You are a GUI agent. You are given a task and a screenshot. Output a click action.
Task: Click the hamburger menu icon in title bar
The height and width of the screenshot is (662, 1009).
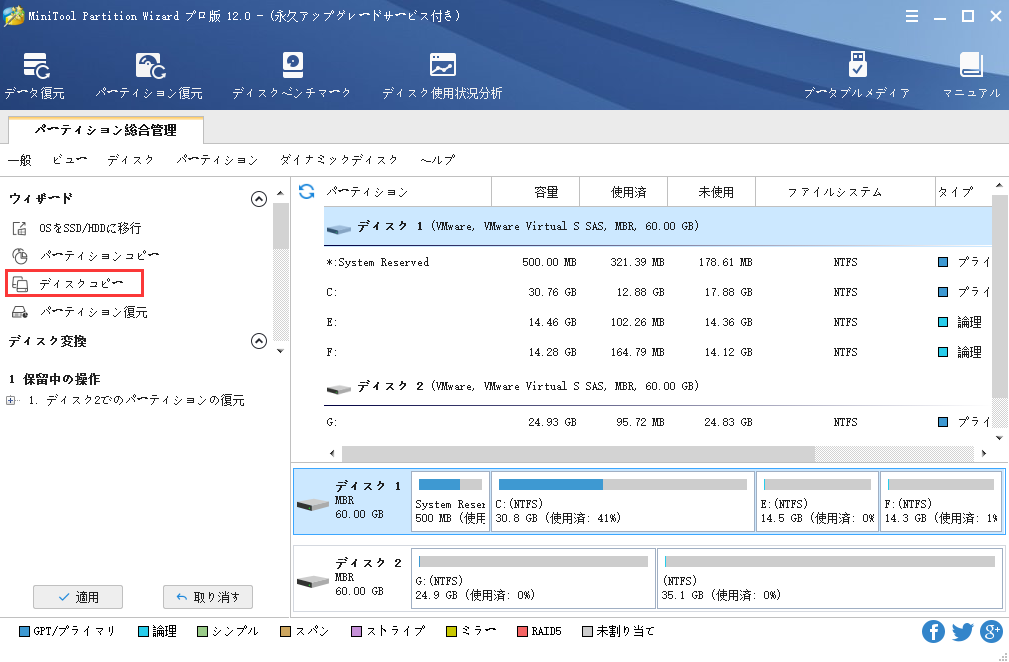[x=912, y=16]
